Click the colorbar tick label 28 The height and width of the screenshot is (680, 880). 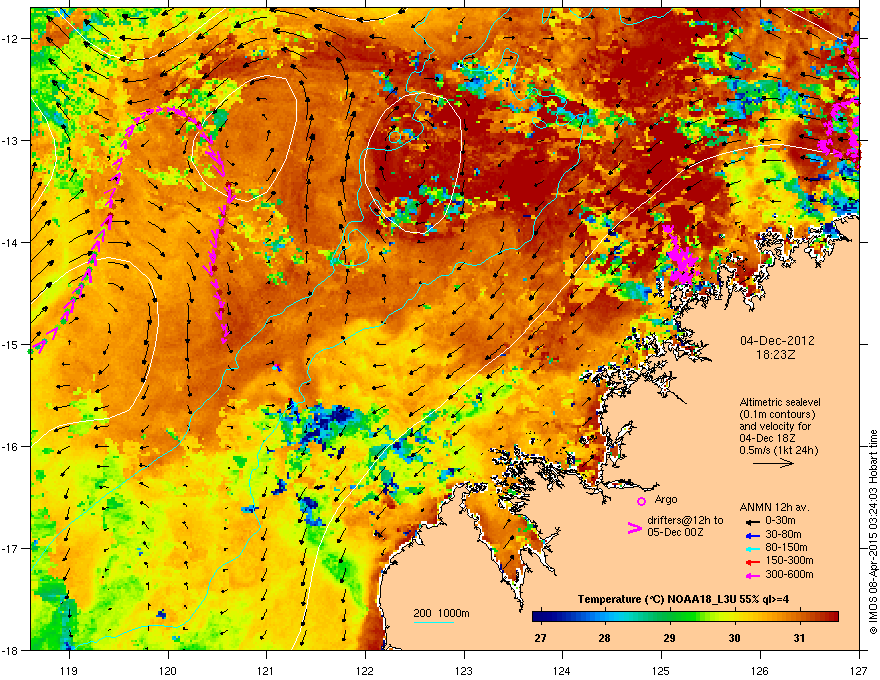click(x=604, y=638)
